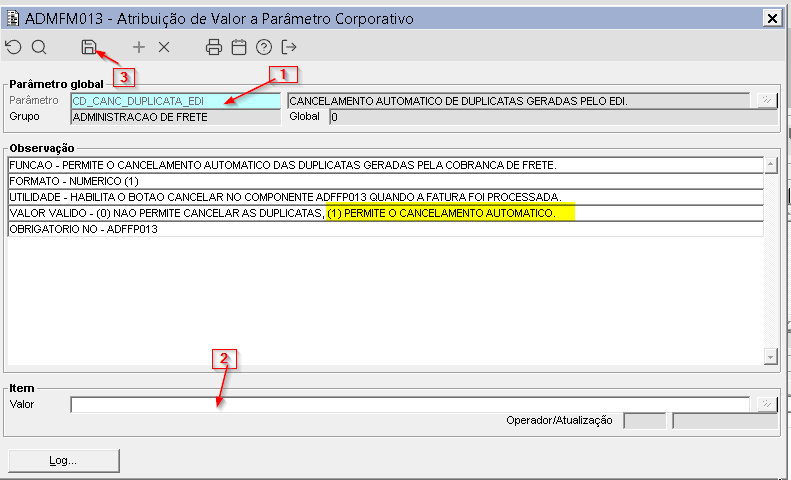Click lookup button beside parameter description
The height and width of the screenshot is (480, 791).
pos(767,101)
